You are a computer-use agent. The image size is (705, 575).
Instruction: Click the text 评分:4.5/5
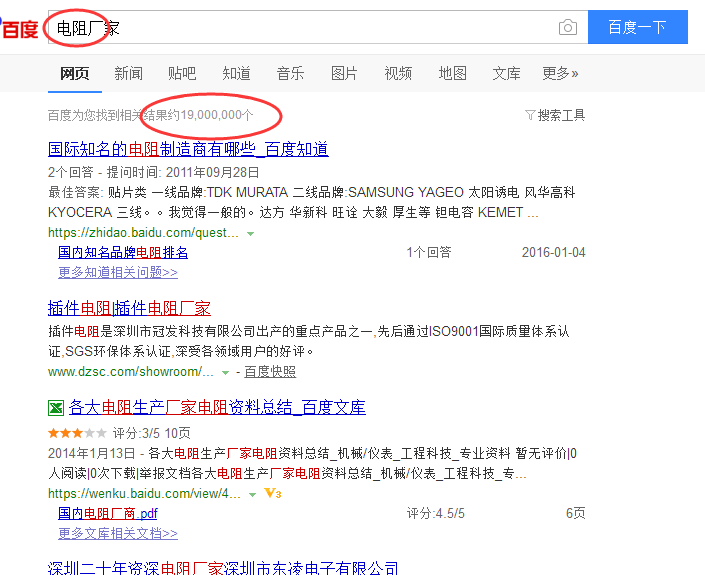click(x=436, y=513)
